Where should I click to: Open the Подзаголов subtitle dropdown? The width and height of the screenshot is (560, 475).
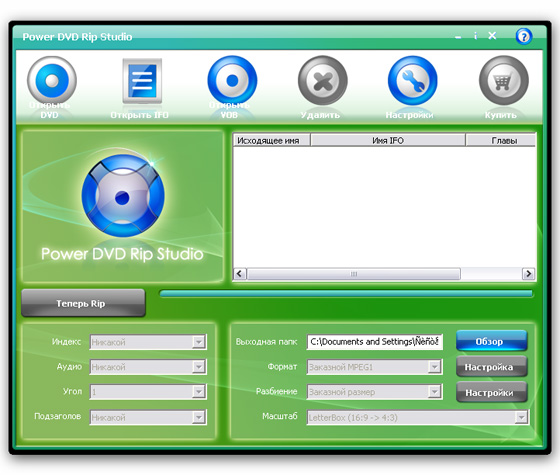(148, 417)
